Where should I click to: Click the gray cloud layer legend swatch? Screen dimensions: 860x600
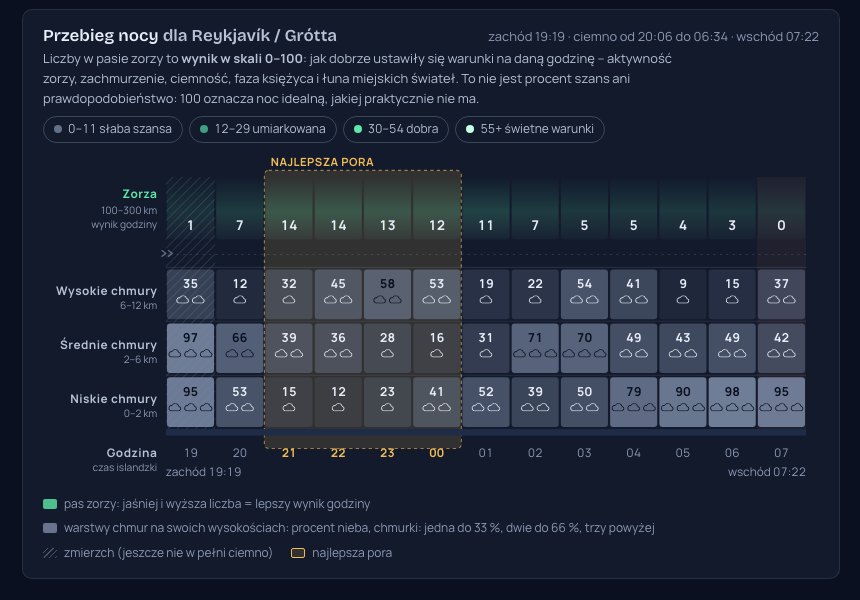click(50, 528)
